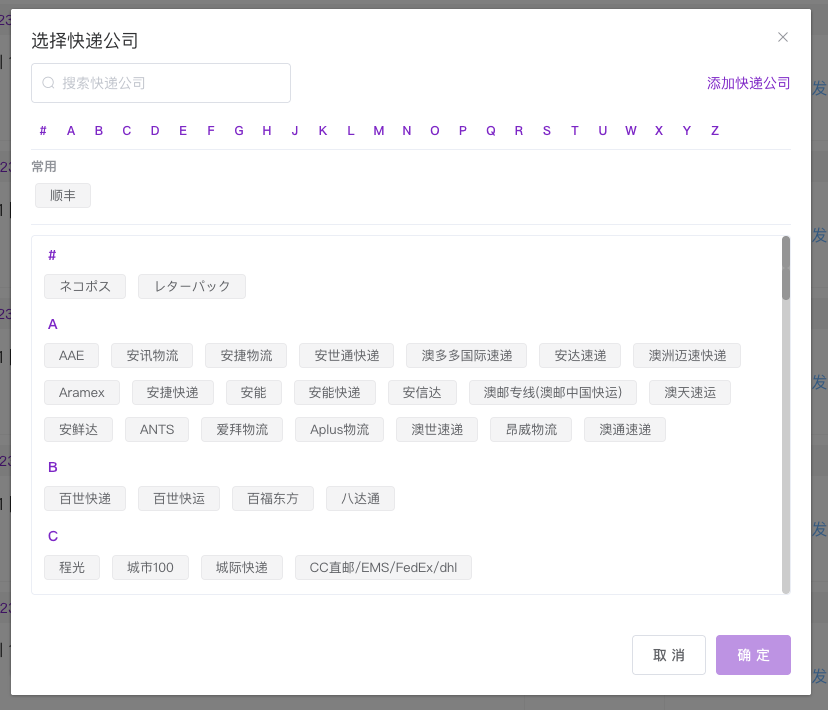Focus the 搜索快递公司 search field
This screenshot has height=710, width=828.
click(161, 83)
